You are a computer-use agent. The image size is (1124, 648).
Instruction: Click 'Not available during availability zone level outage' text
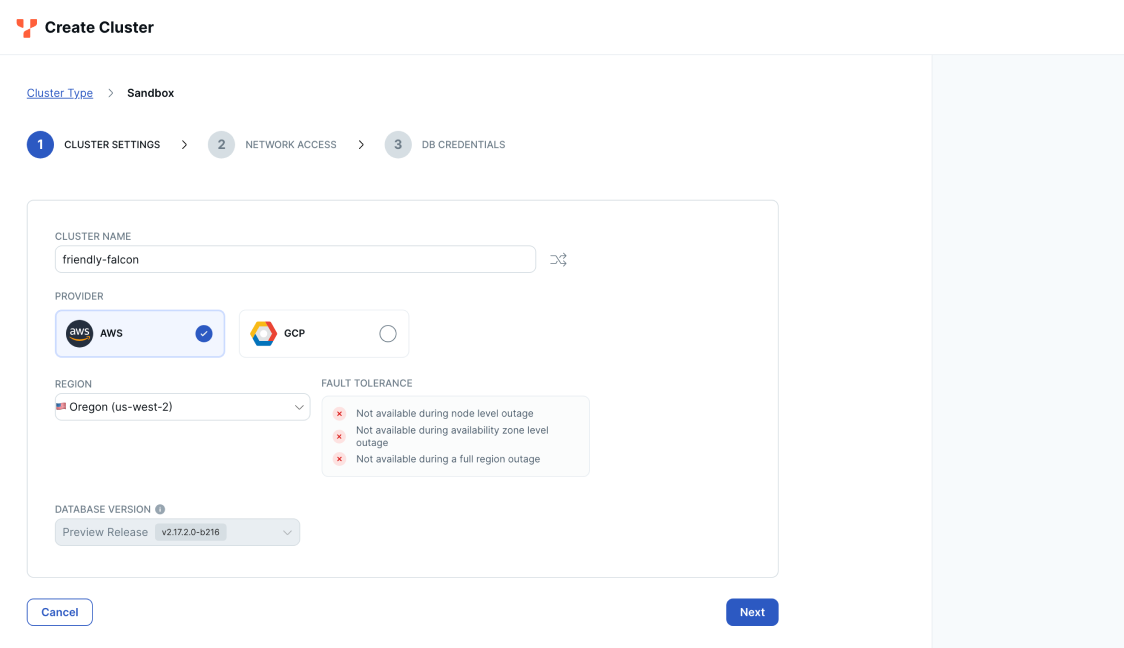452,437
